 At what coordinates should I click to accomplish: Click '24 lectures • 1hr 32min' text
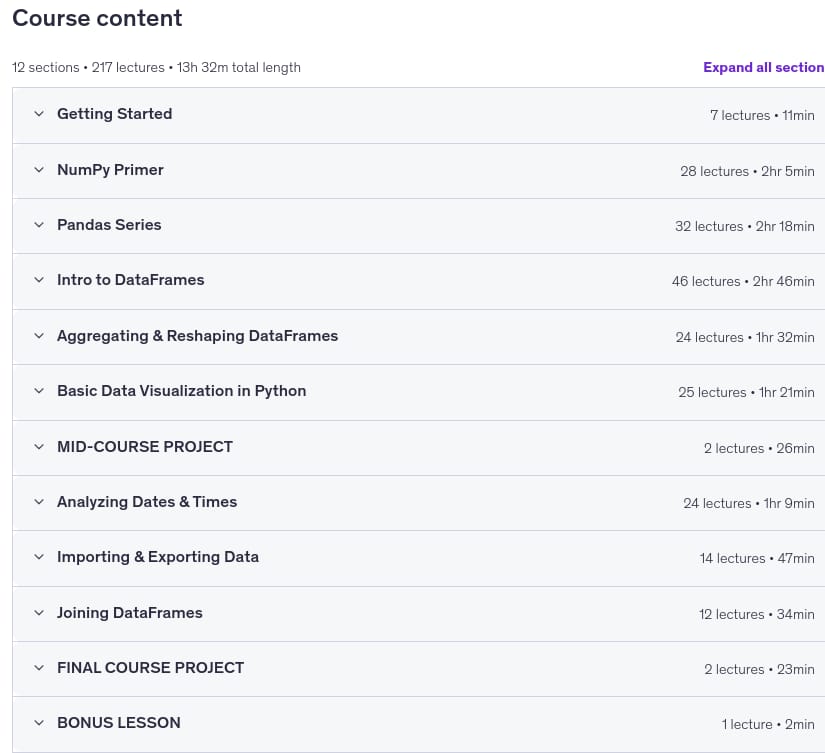(744, 337)
